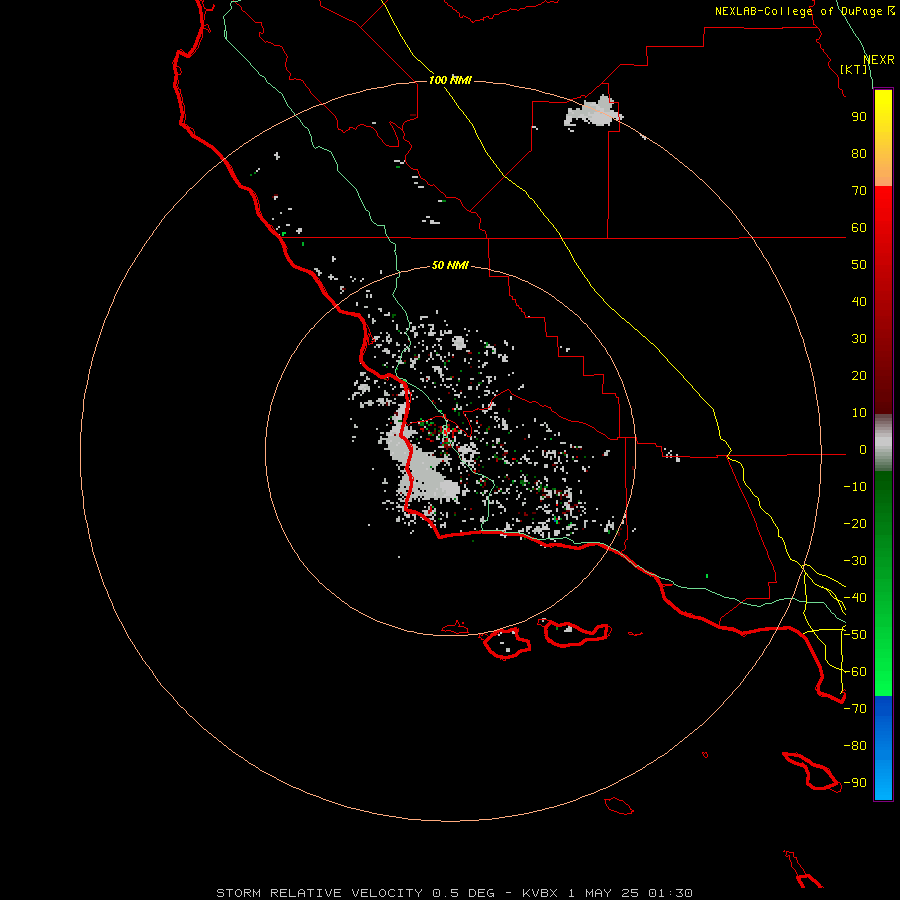
Task: Click the blue bottom segment of the color bar
Action: point(883,748)
